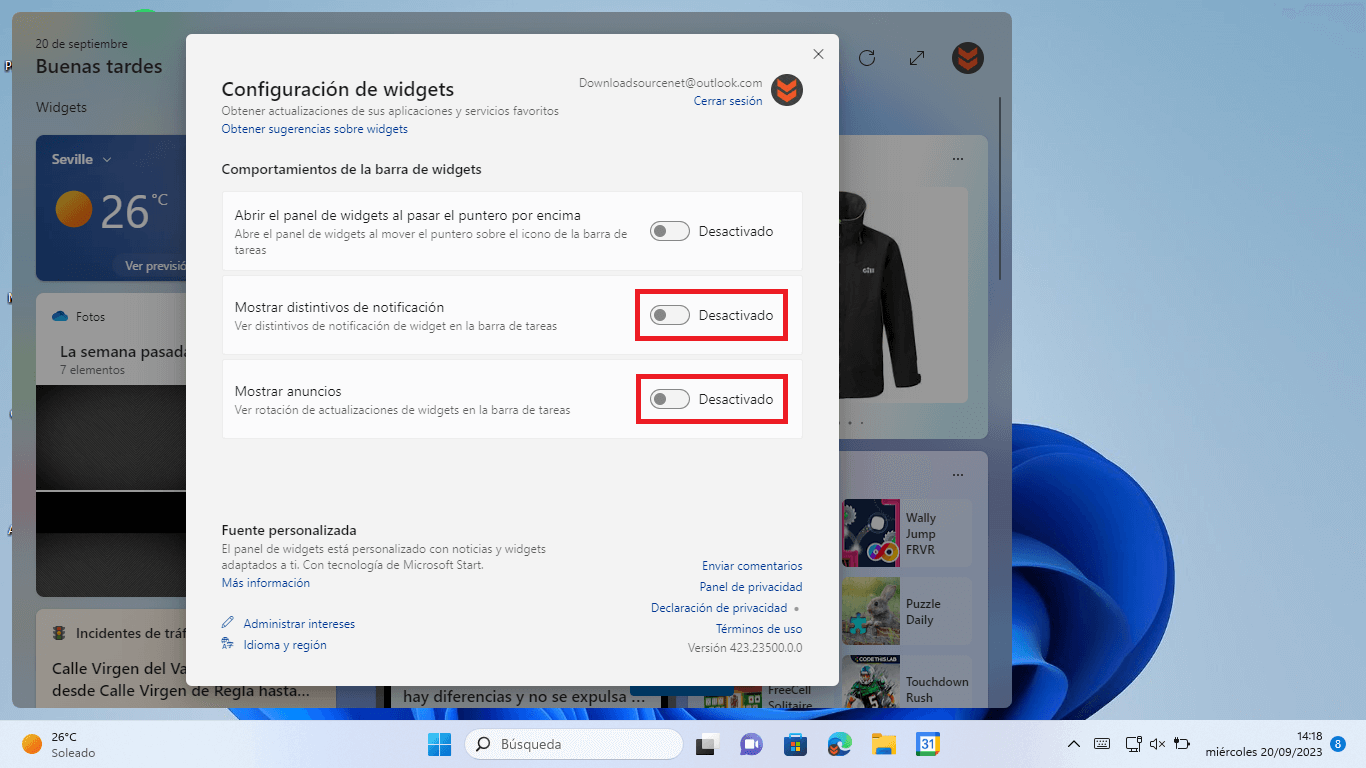This screenshot has width=1366, height=768.
Task: Open Términos de uso link
Action: pyautogui.click(x=759, y=629)
